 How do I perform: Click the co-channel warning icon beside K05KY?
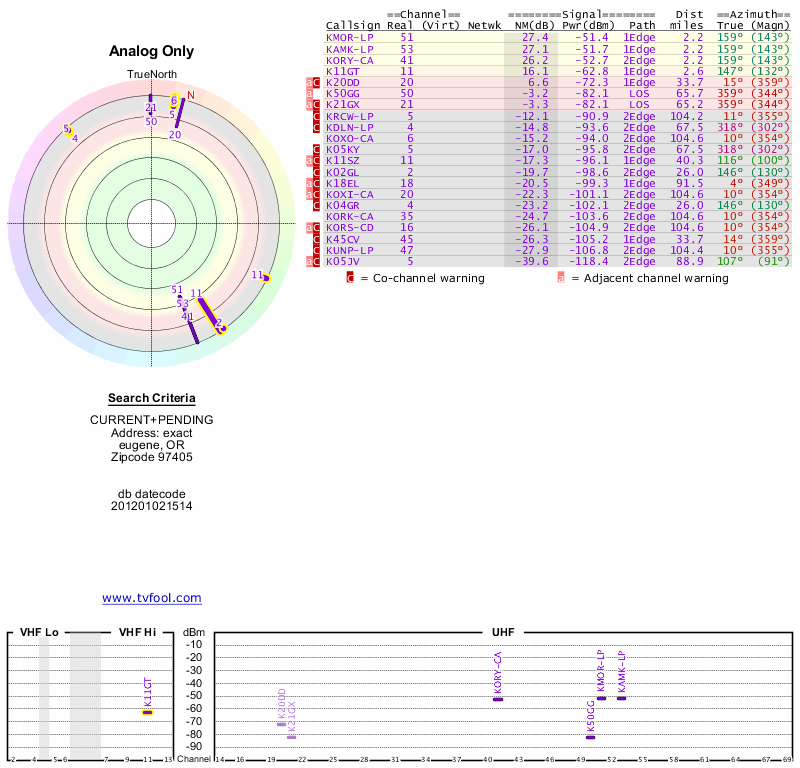tap(317, 150)
